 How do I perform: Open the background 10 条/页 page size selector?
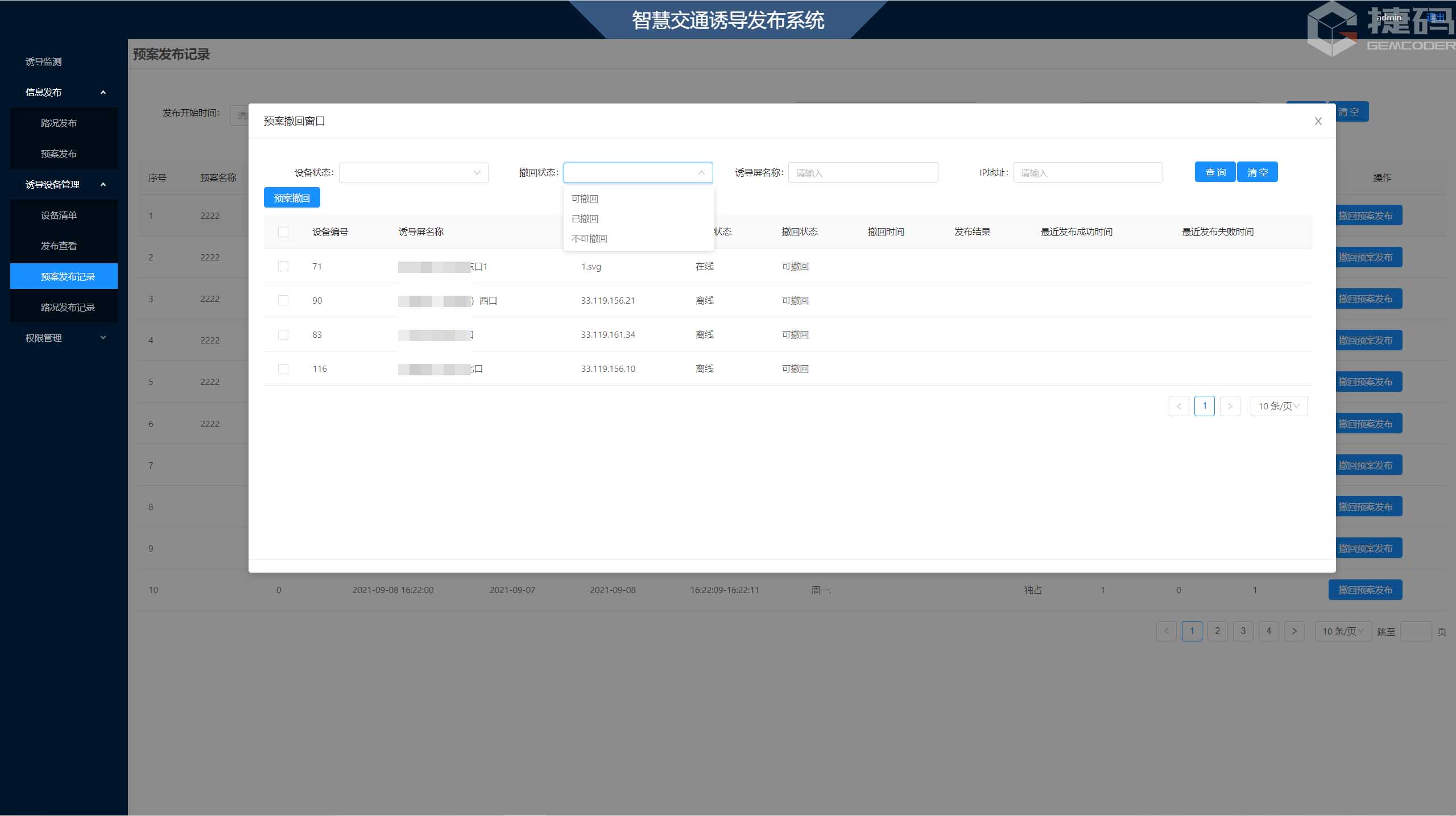click(1343, 631)
